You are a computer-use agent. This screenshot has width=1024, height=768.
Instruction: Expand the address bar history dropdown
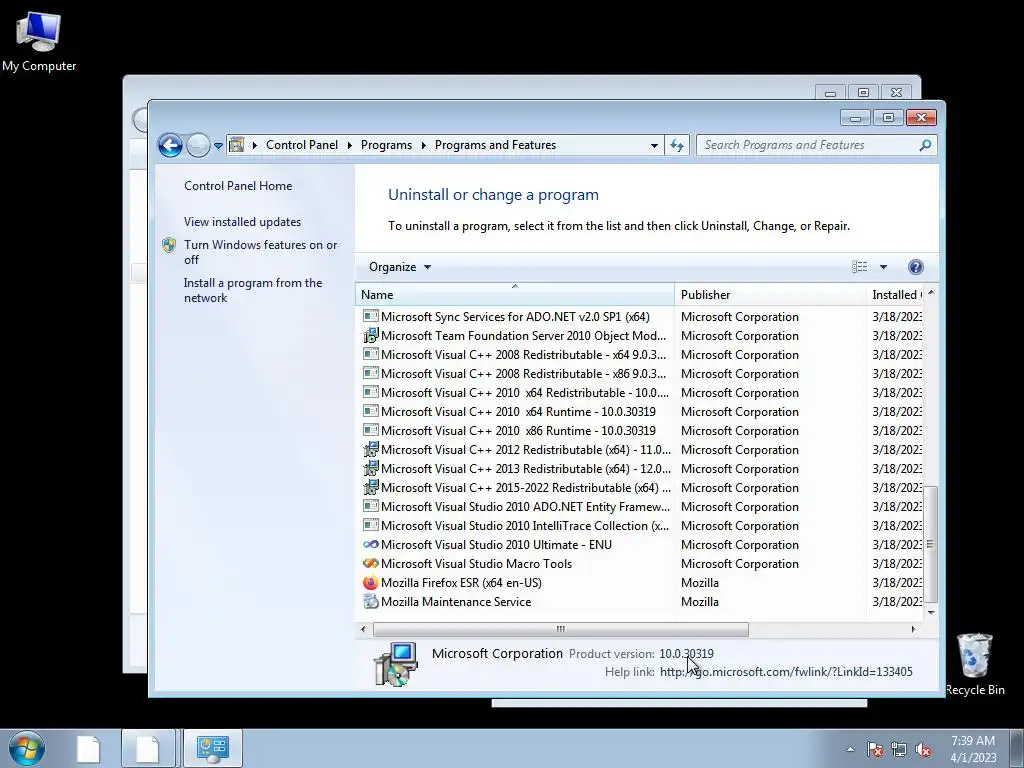tap(654, 146)
